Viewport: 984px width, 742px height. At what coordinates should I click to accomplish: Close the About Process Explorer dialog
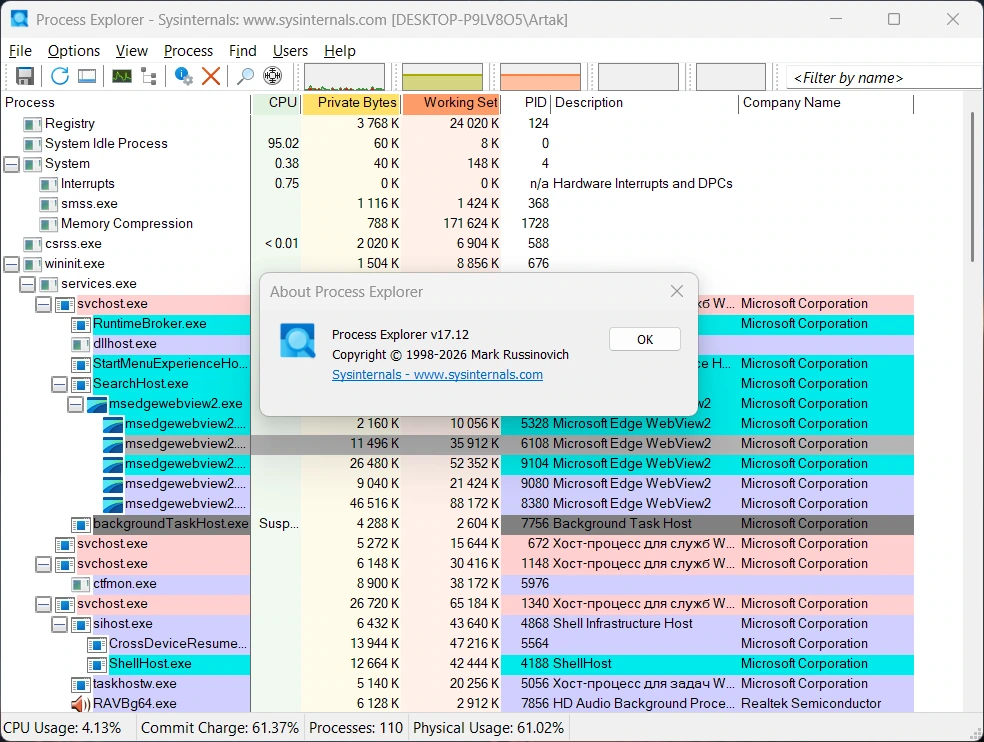pyautogui.click(x=676, y=291)
